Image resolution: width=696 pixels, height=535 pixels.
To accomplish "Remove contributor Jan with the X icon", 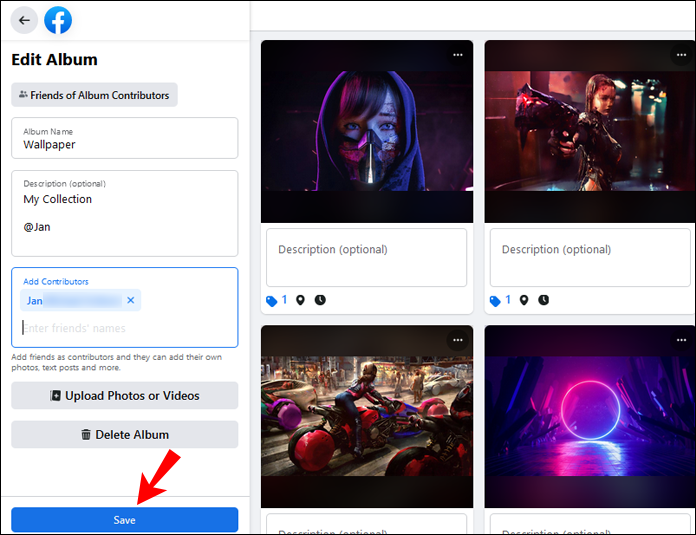I will (x=130, y=300).
